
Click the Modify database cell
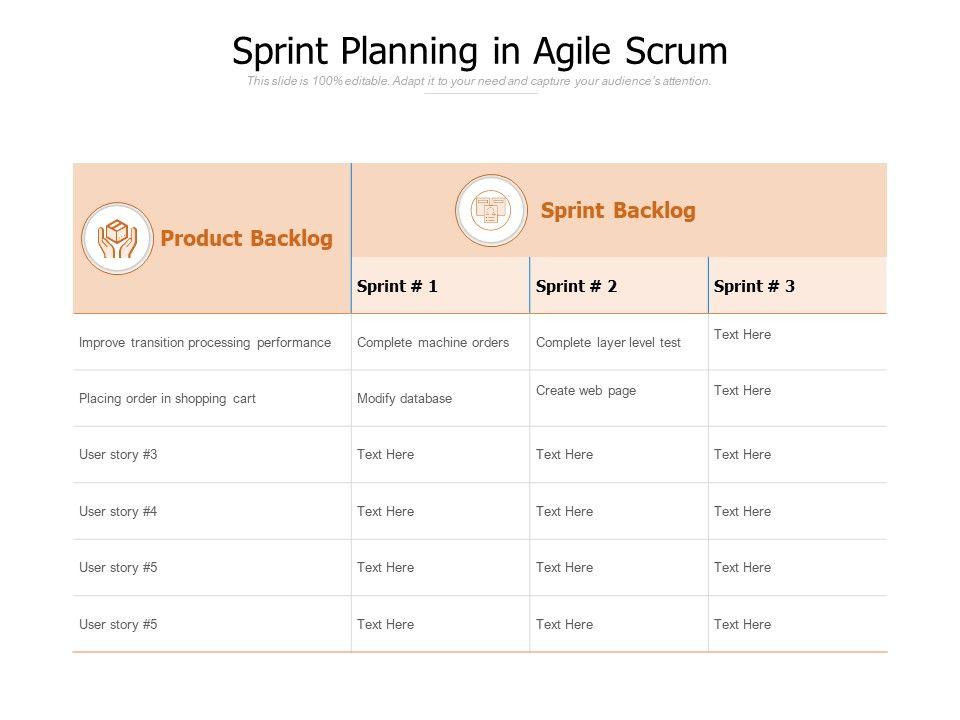click(404, 398)
